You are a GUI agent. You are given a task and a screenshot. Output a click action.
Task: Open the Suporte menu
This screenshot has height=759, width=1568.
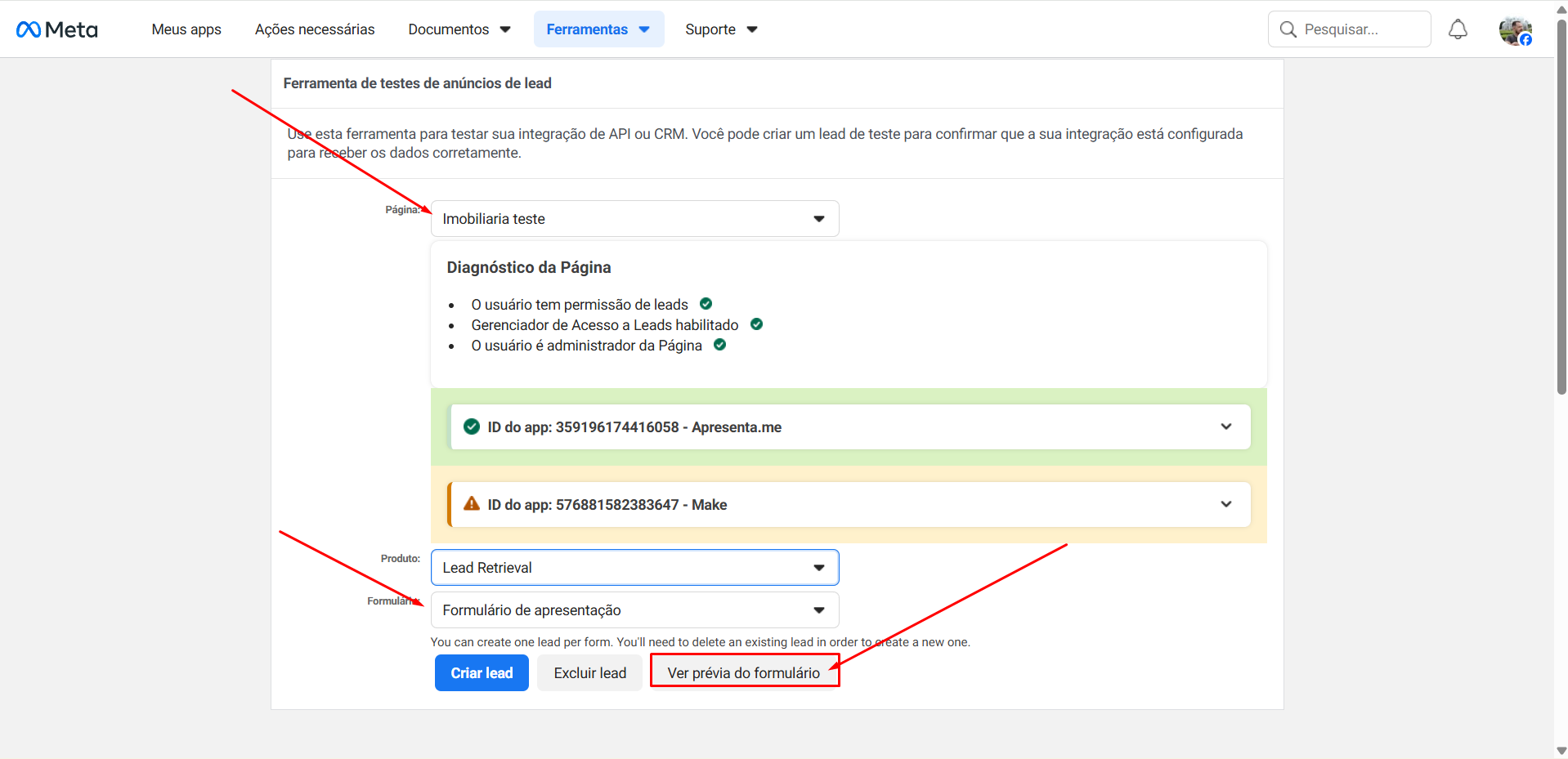722,29
